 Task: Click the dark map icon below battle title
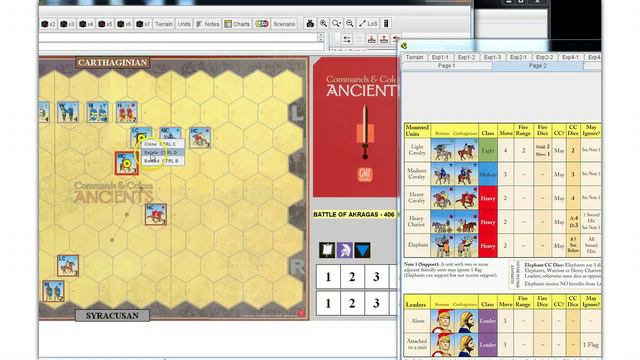point(327,250)
